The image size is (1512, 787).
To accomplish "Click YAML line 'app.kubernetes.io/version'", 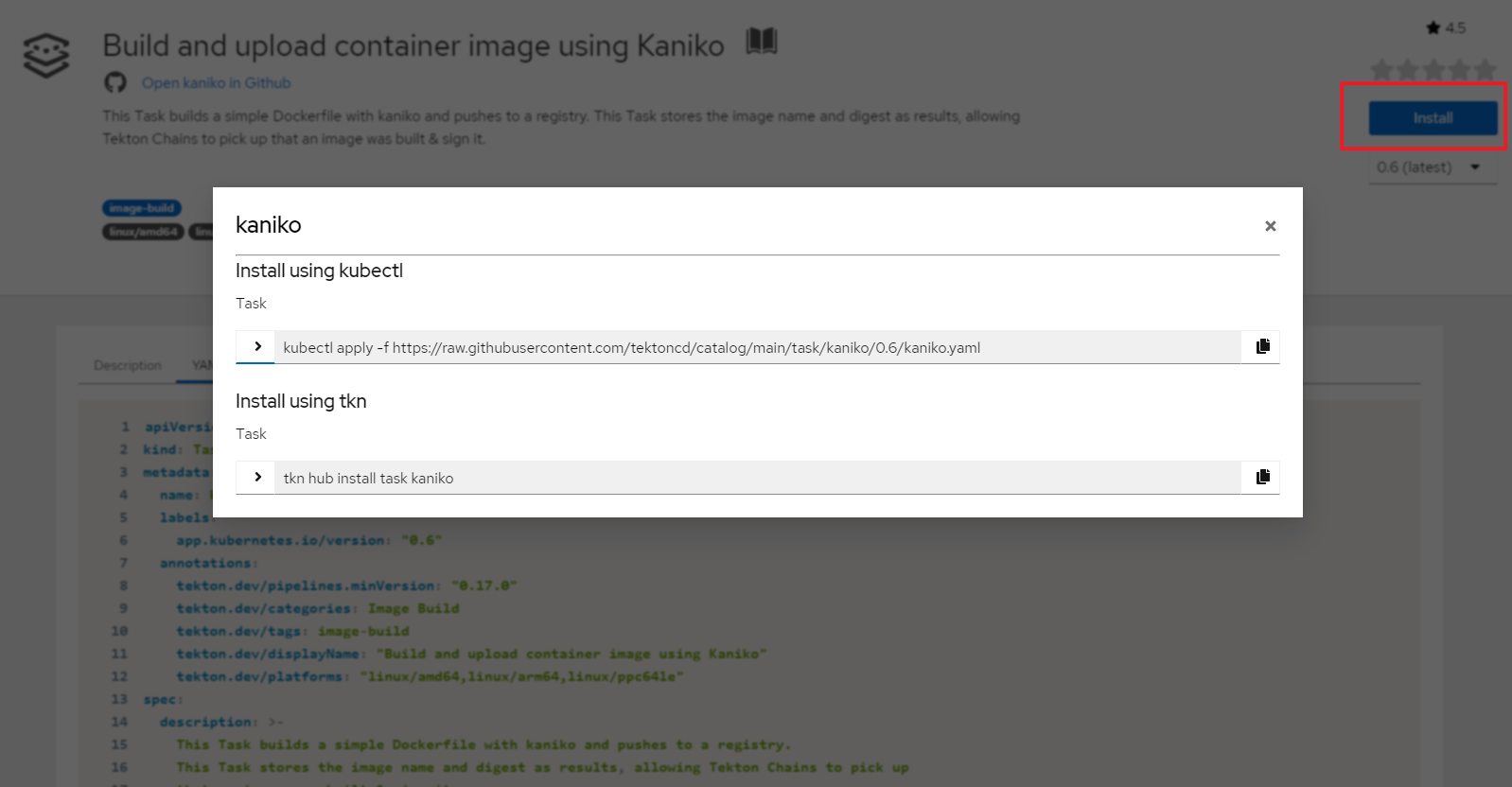I will pos(309,540).
